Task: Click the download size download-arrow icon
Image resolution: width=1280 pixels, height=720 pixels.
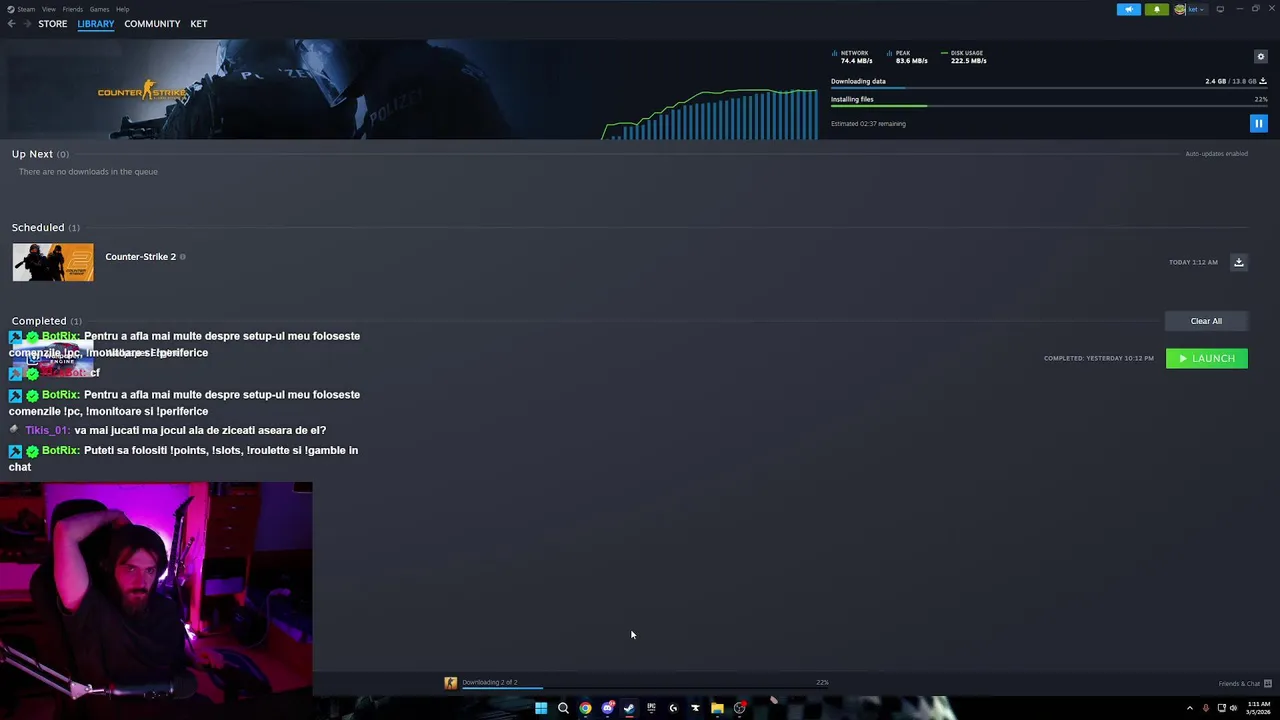Action: (1263, 81)
